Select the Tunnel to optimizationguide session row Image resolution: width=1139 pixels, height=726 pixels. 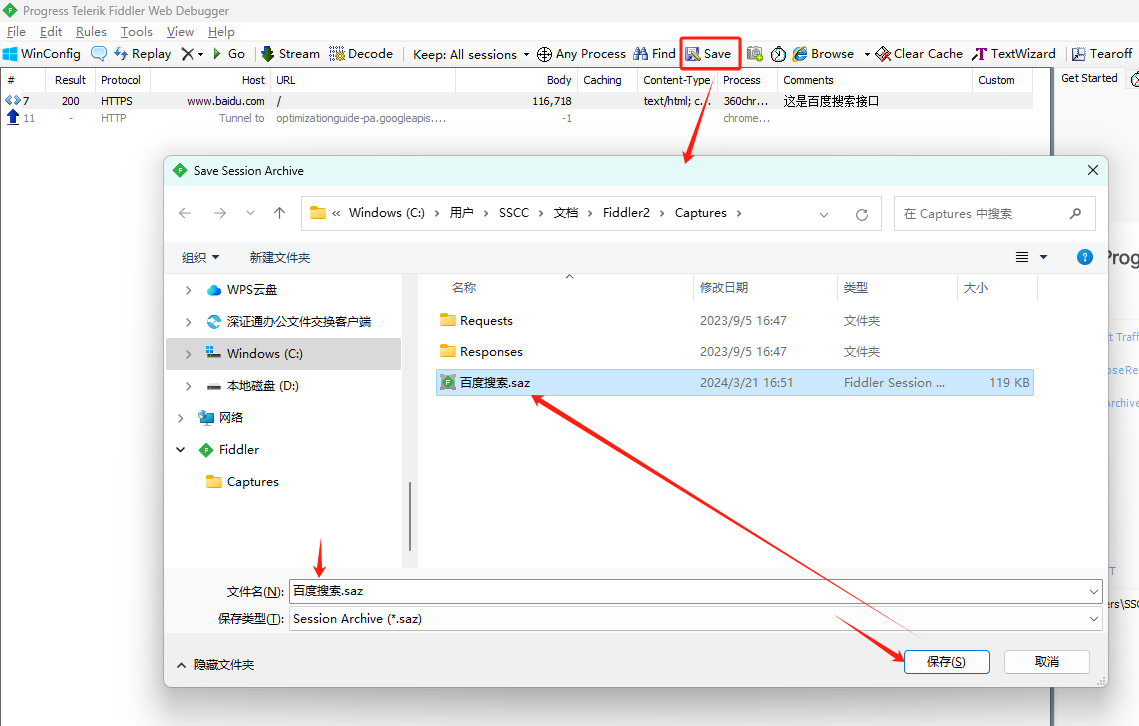click(x=517, y=118)
